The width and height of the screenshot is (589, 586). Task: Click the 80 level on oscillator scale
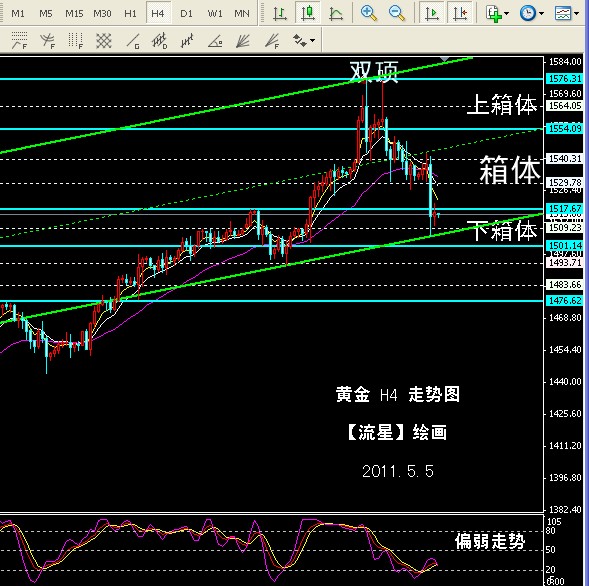coord(550,530)
